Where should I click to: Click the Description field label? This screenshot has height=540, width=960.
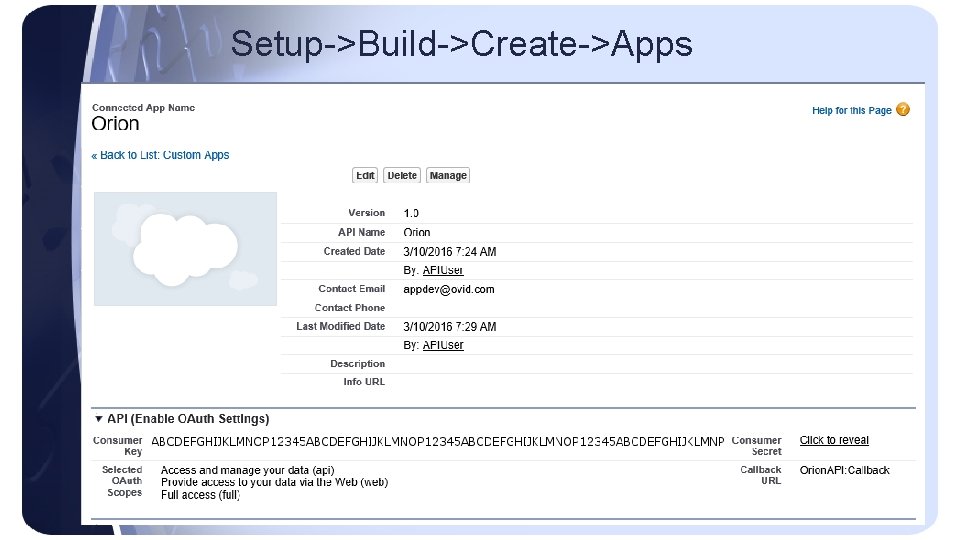pyautogui.click(x=358, y=364)
